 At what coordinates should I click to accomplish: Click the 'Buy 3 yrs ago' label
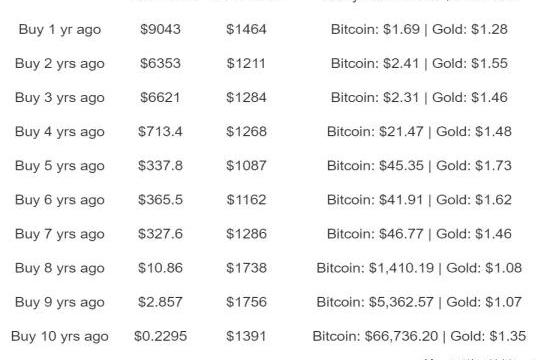(x=60, y=98)
